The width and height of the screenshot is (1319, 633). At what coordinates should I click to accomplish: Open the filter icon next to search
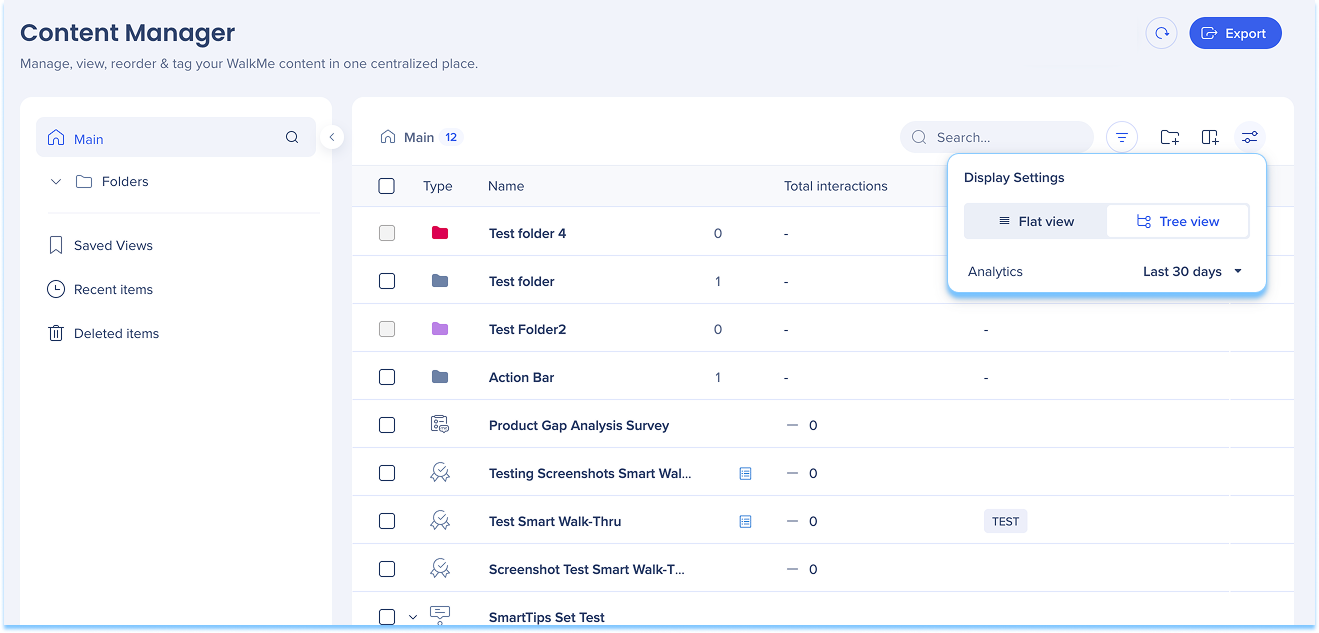tap(1122, 137)
